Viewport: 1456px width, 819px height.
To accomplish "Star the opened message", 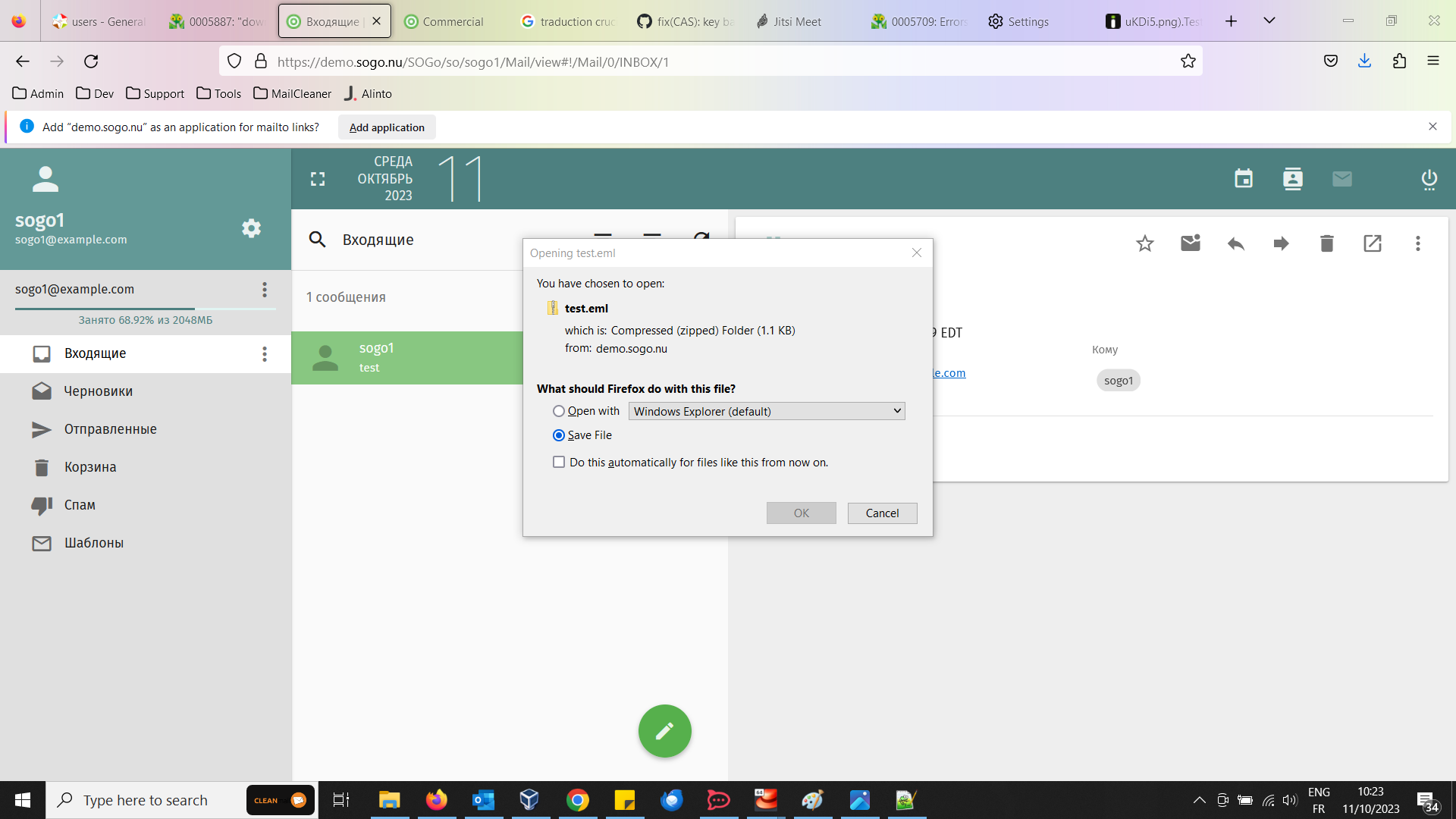I will pyautogui.click(x=1144, y=243).
